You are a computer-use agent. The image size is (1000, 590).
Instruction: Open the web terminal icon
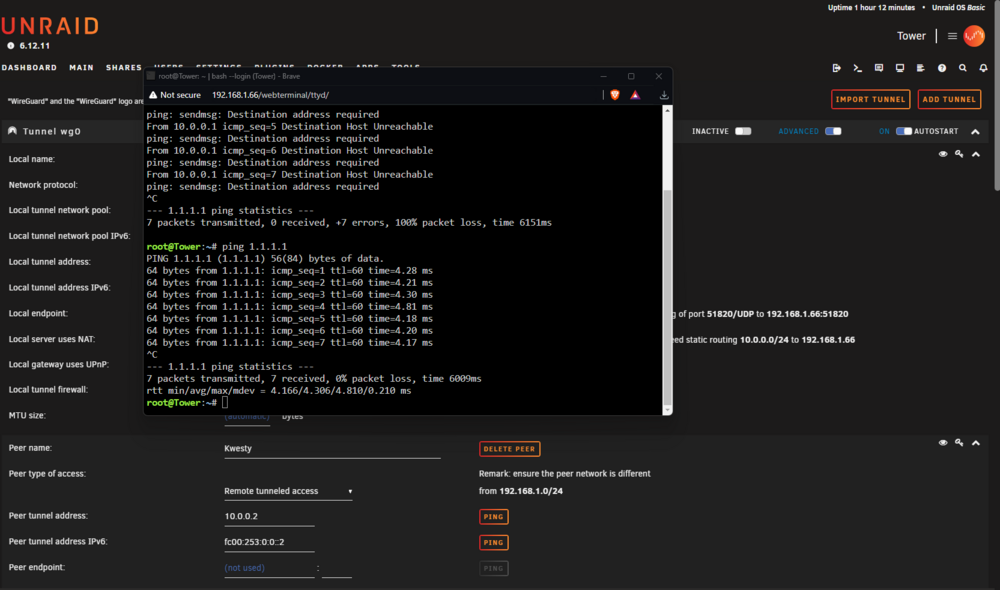tap(857, 68)
